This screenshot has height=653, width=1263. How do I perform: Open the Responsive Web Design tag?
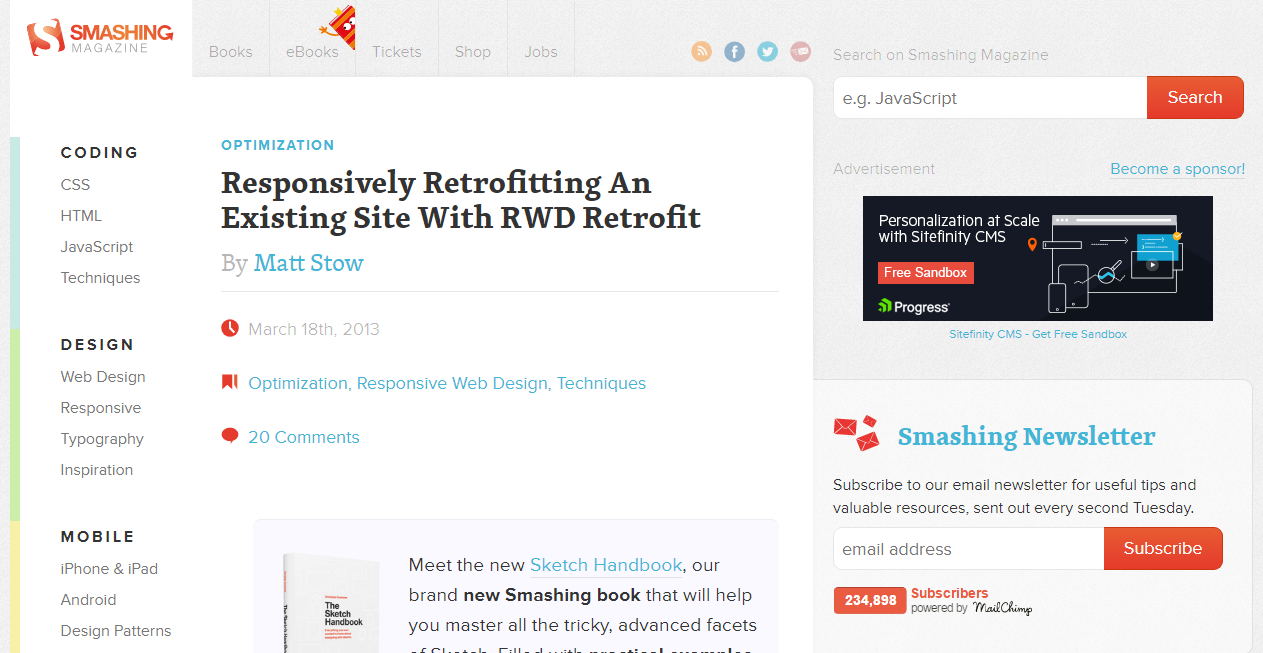tap(453, 383)
